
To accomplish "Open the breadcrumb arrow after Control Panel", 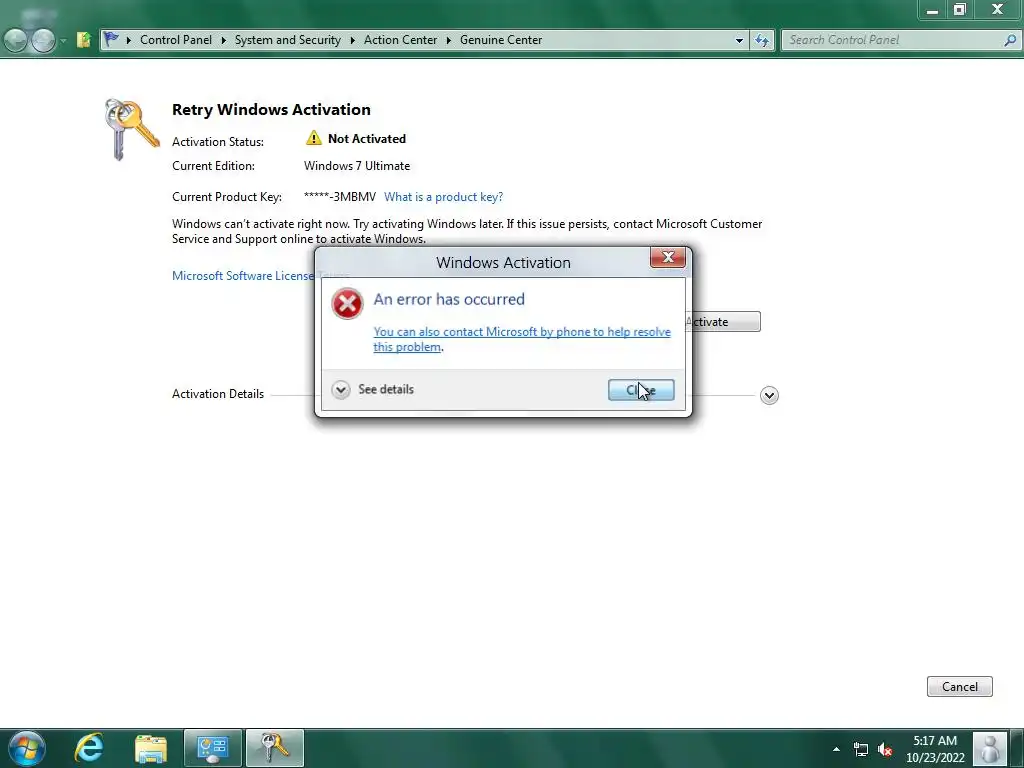I will click(223, 40).
